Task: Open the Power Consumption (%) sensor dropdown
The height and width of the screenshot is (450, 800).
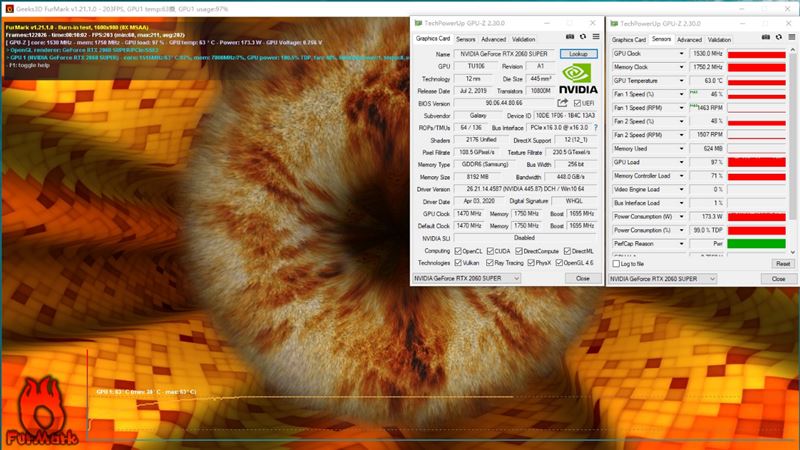Action: pos(681,230)
